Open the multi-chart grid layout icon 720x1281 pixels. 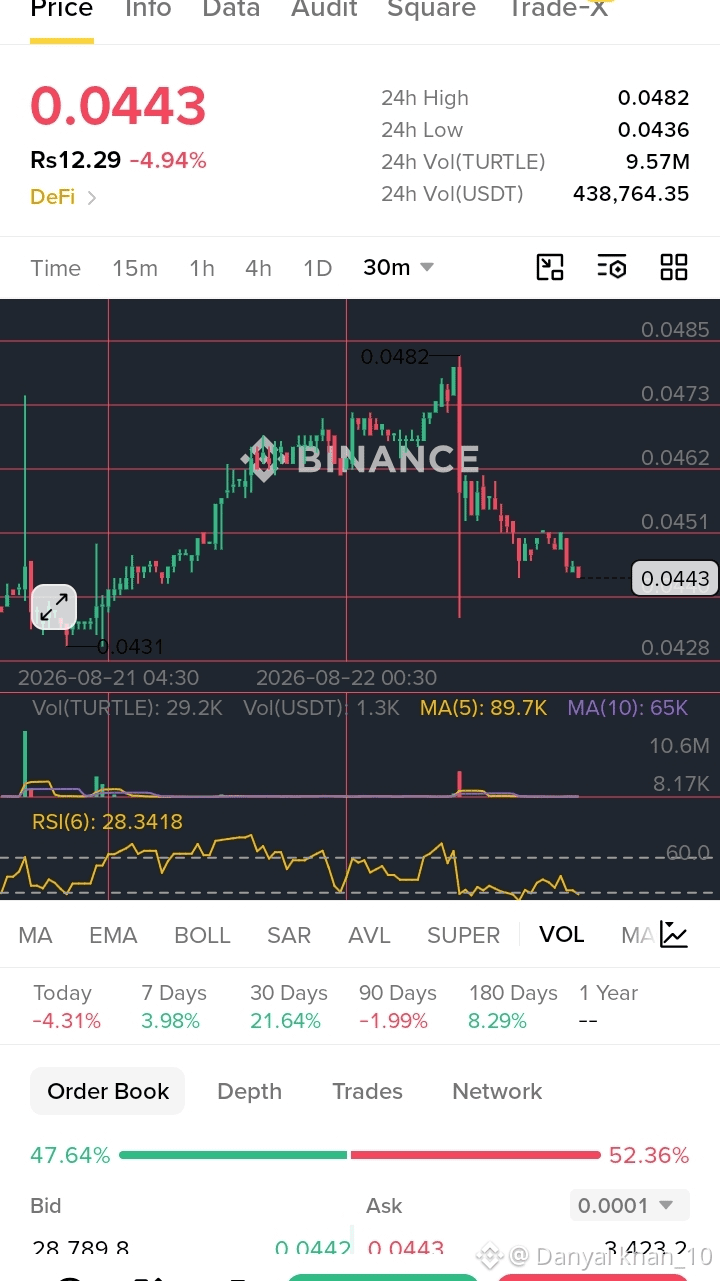click(674, 267)
